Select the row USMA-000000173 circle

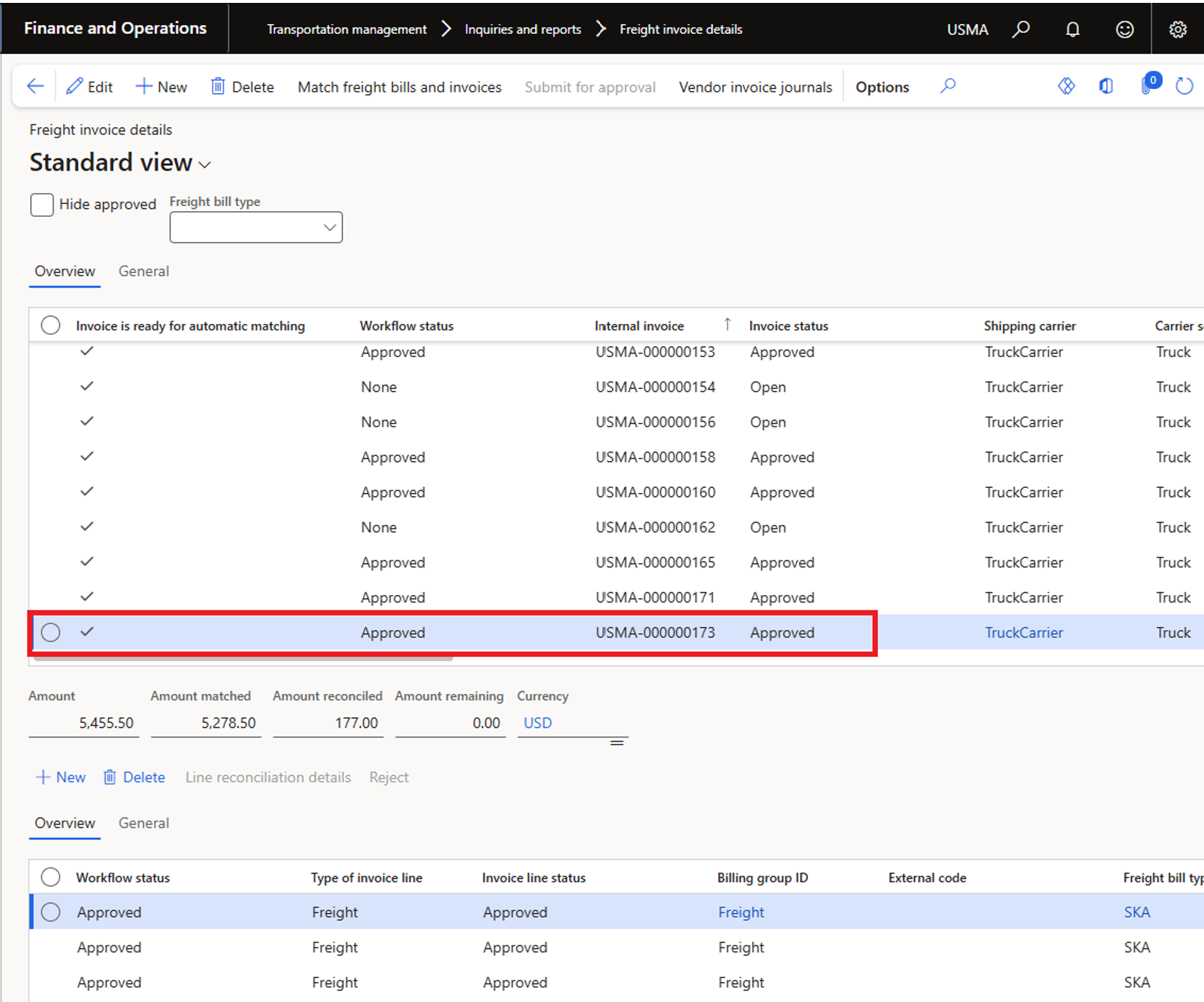(51, 633)
